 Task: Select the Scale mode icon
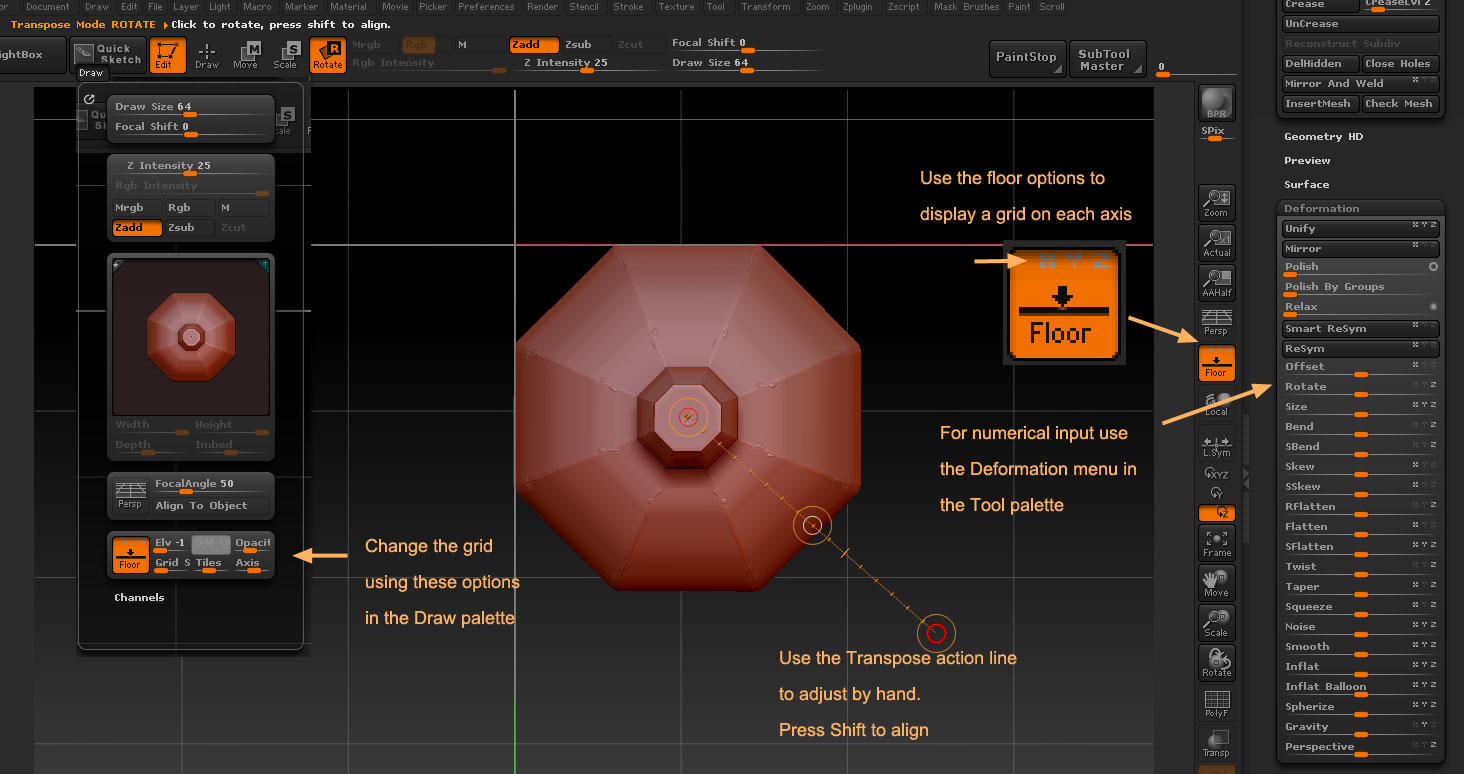click(x=286, y=55)
